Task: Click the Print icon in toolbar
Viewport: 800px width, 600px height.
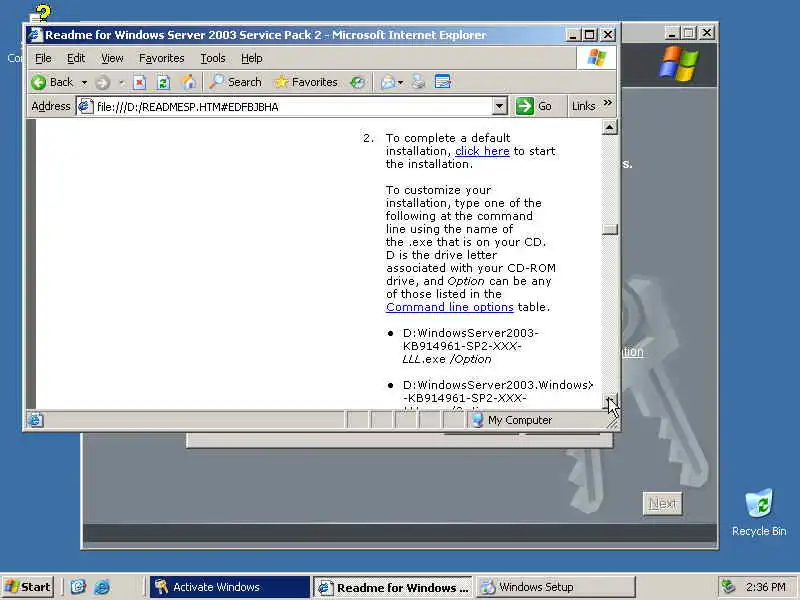Action: click(418, 82)
